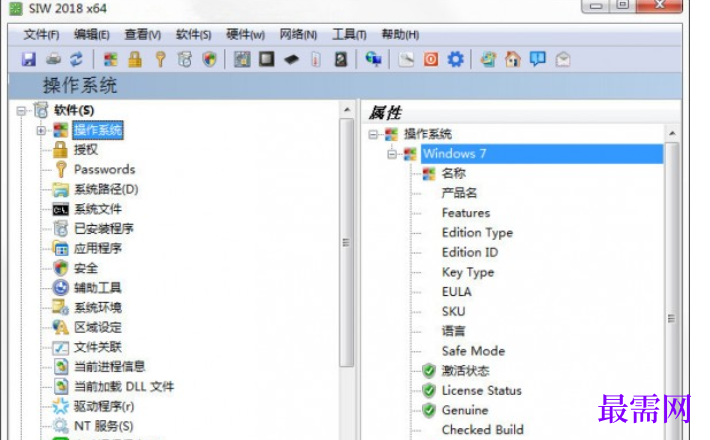This screenshot has height=440, width=710.
Task: Click the envelope mail toolbar icon
Action: [x=562, y=59]
